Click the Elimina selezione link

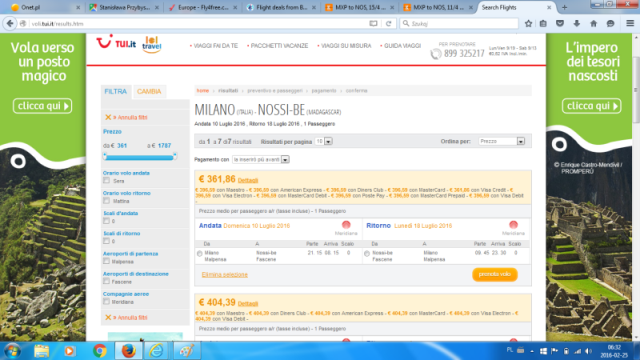224,275
